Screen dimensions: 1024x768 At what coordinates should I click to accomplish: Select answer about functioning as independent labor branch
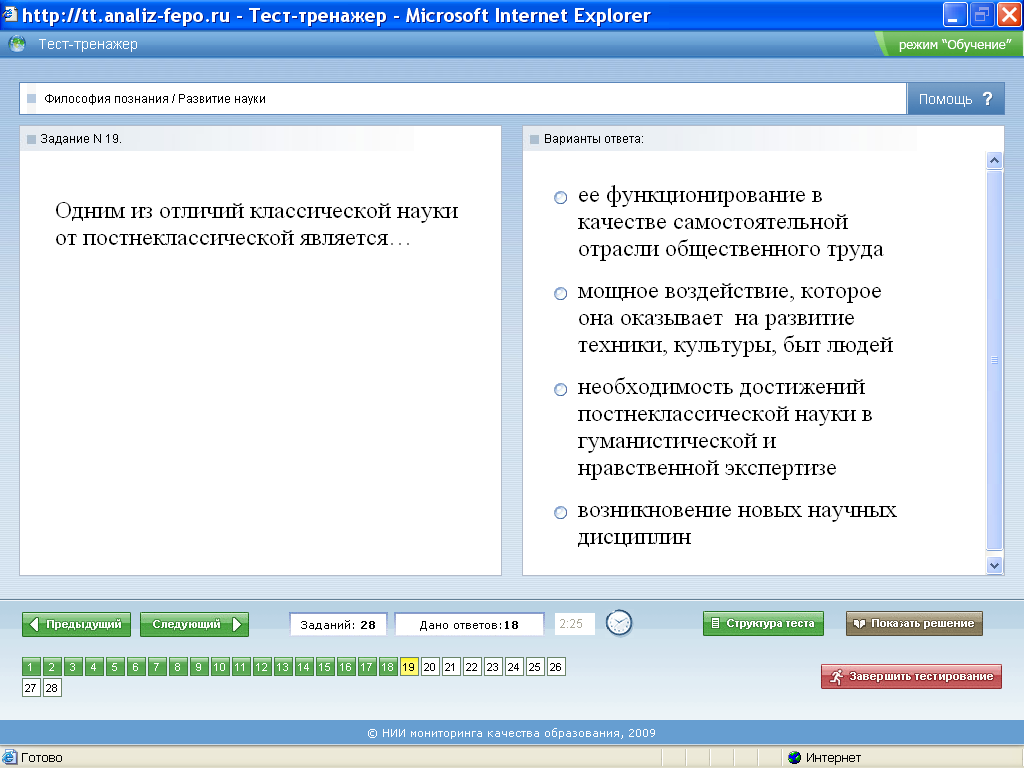560,197
